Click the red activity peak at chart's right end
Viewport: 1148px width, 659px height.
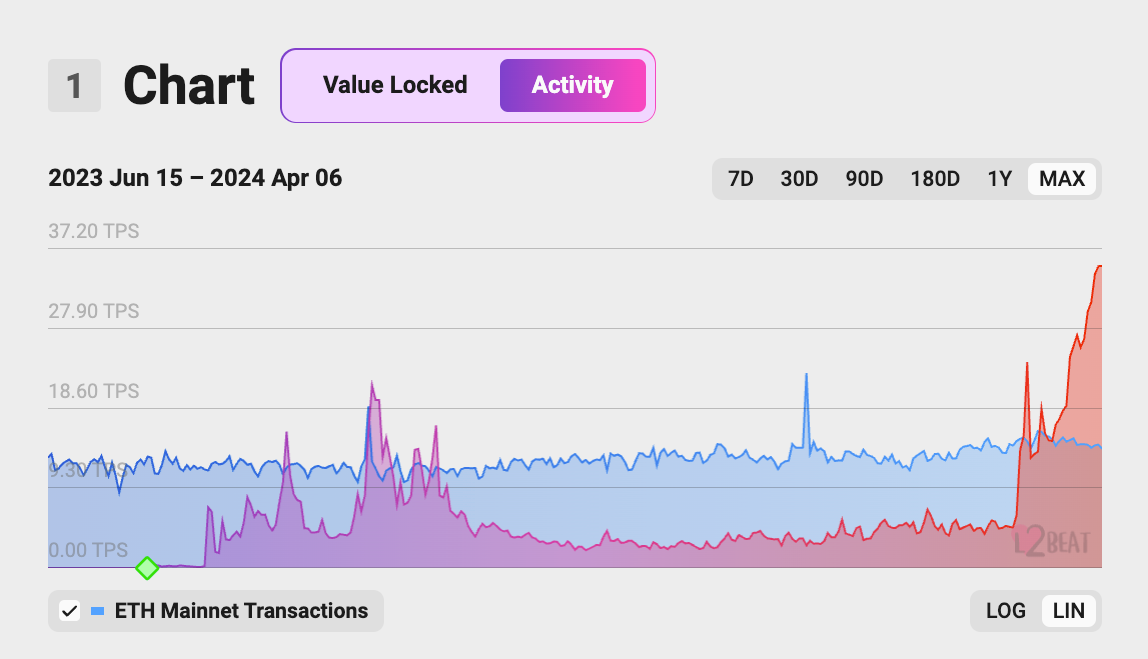tap(1098, 267)
